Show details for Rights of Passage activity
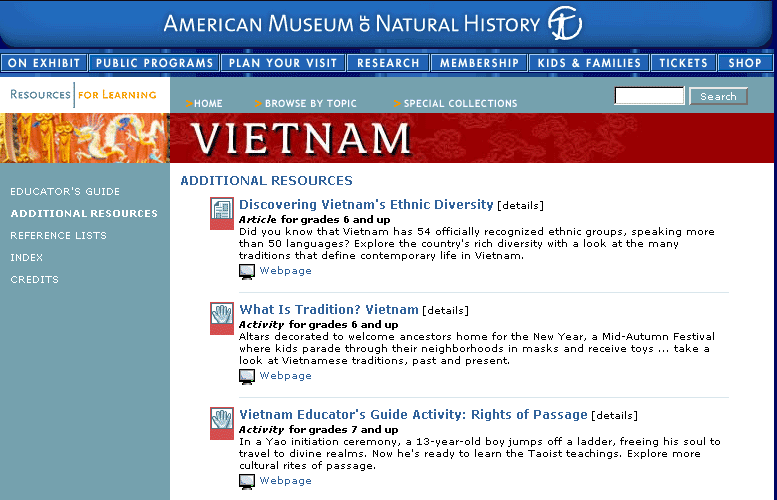The width and height of the screenshot is (777, 500). click(614, 416)
